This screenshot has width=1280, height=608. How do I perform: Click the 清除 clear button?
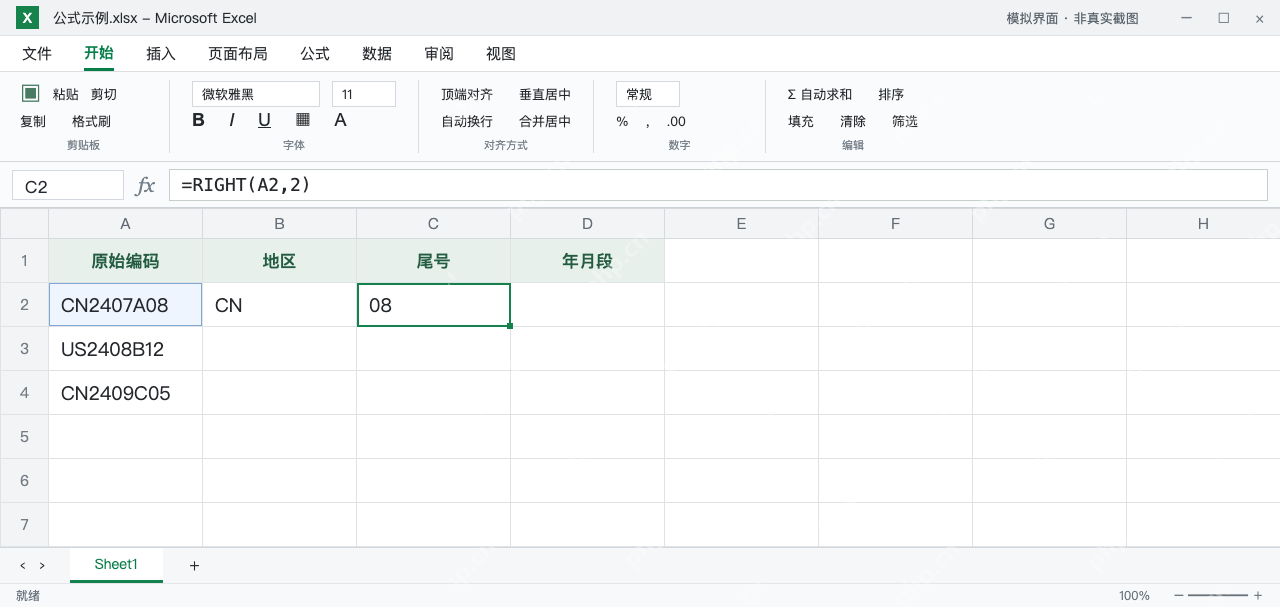coord(853,121)
